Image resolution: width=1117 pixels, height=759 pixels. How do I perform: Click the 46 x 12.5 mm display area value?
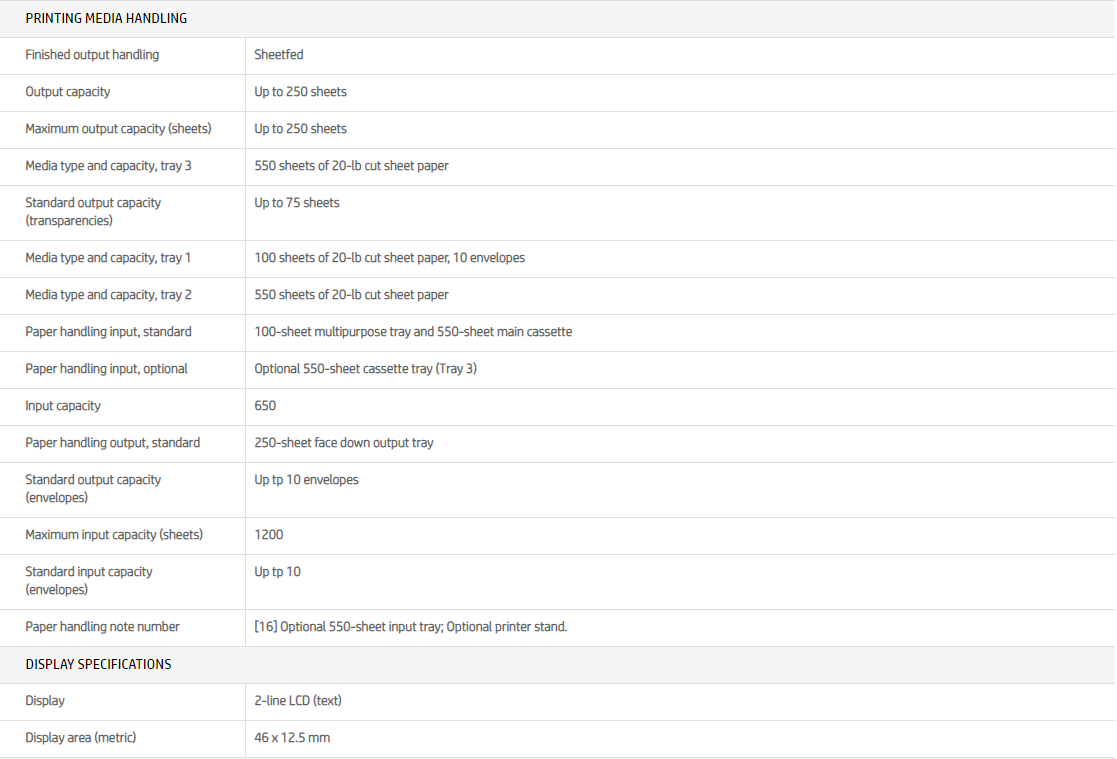292,738
